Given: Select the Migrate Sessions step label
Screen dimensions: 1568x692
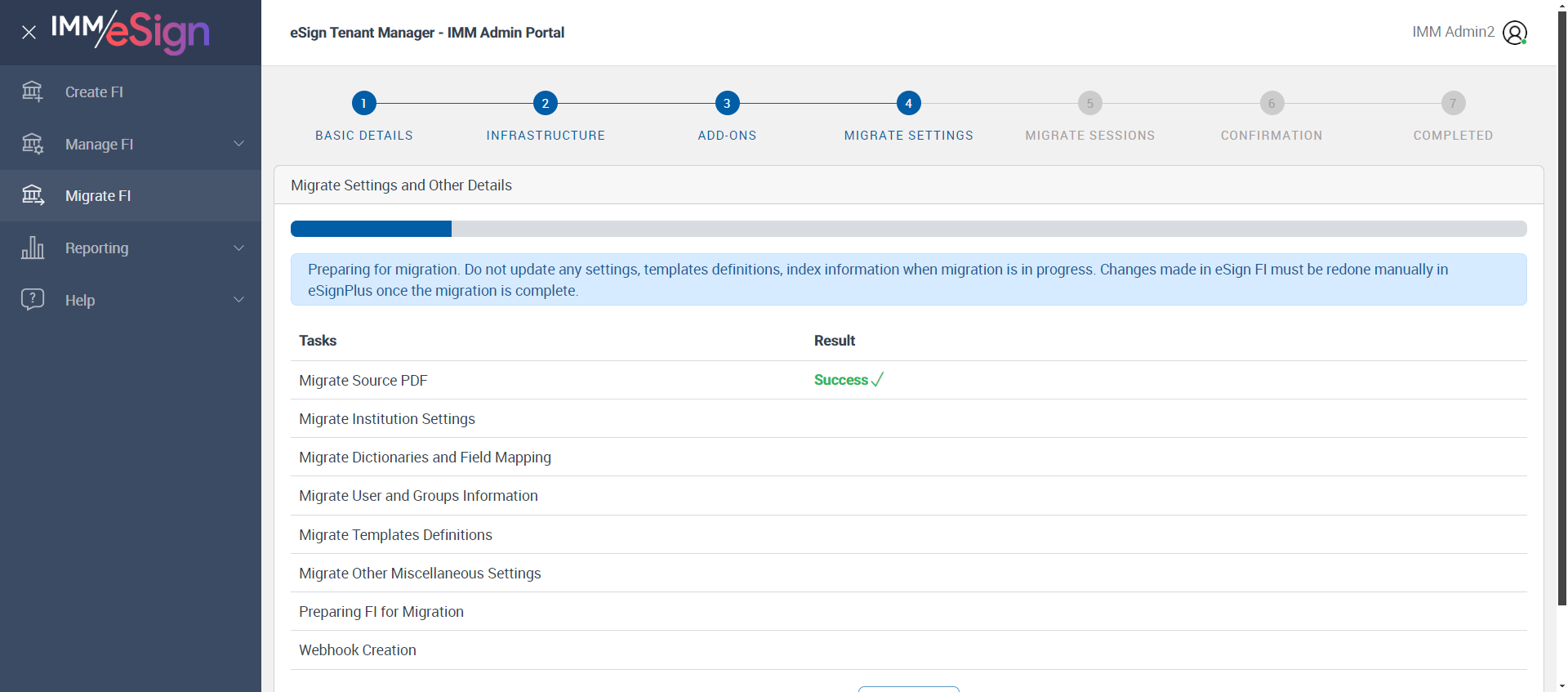Looking at the screenshot, I should pyautogui.click(x=1090, y=136).
